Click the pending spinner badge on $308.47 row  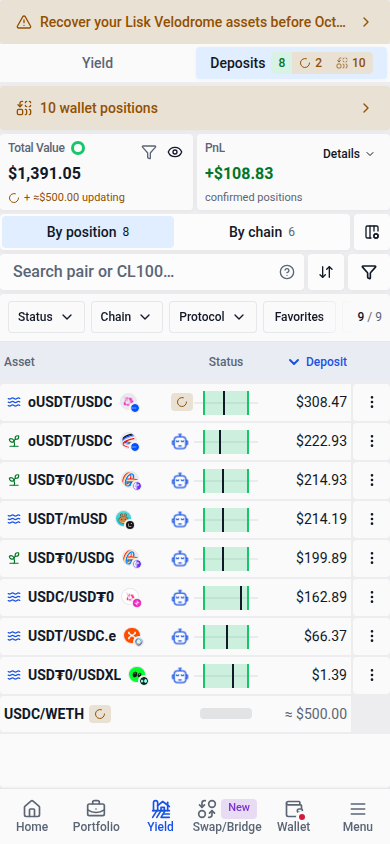[x=182, y=402]
